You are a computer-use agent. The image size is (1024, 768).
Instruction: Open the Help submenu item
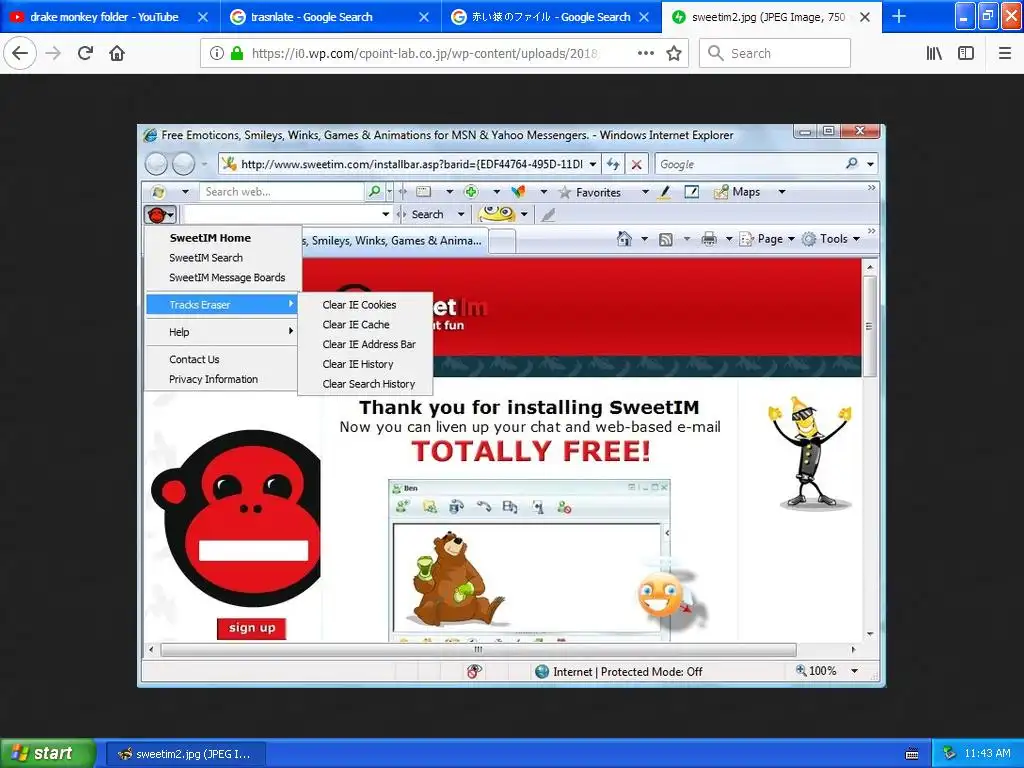point(223,332)
